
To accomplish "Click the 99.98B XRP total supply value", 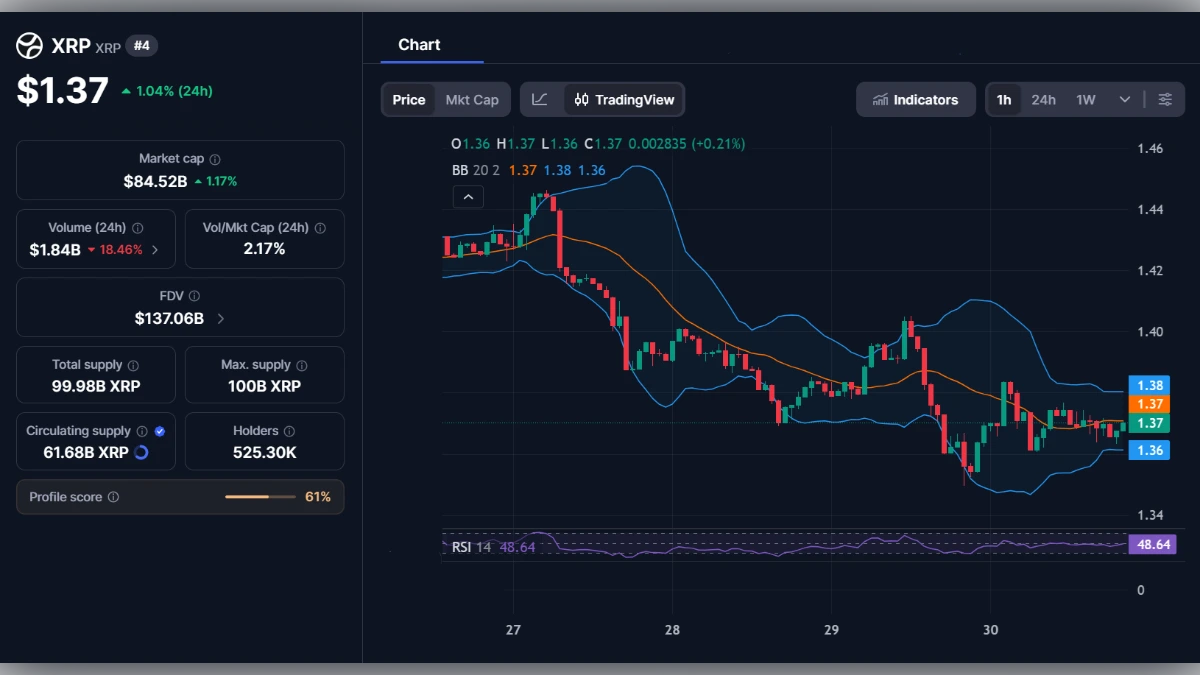I will 96,386.
